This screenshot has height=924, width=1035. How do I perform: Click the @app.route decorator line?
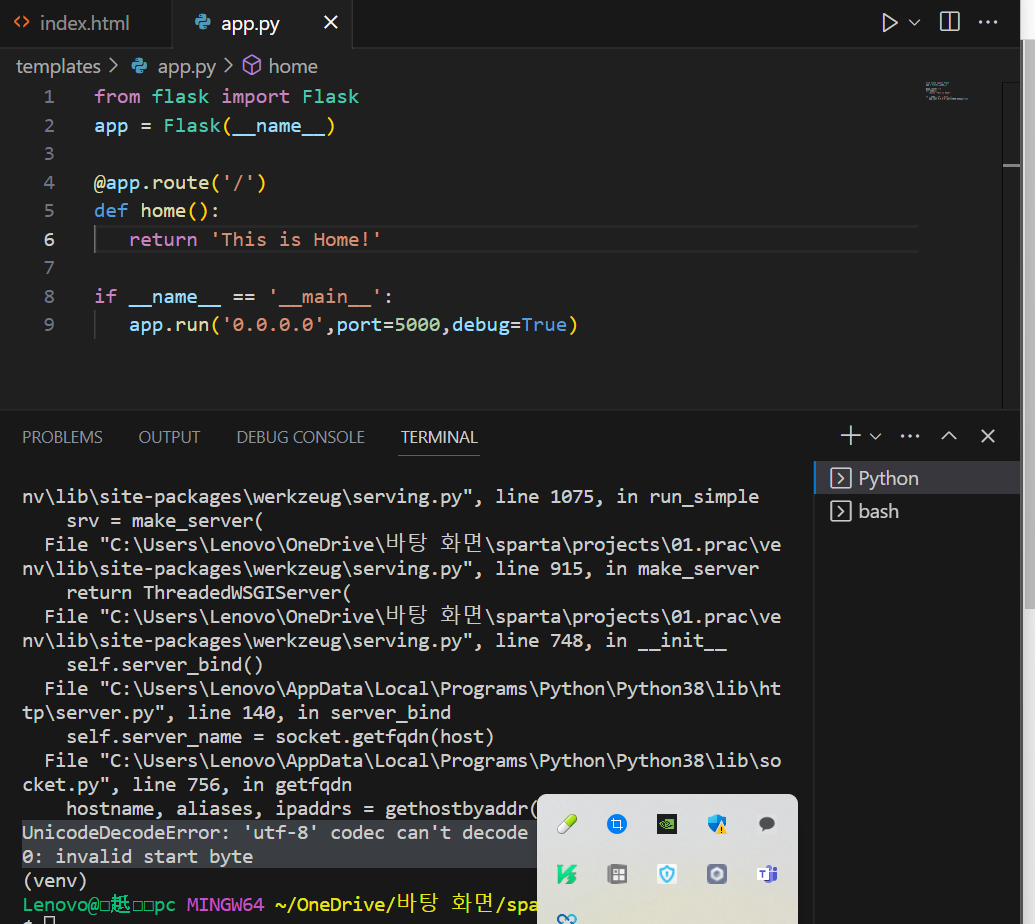(180, 183)
